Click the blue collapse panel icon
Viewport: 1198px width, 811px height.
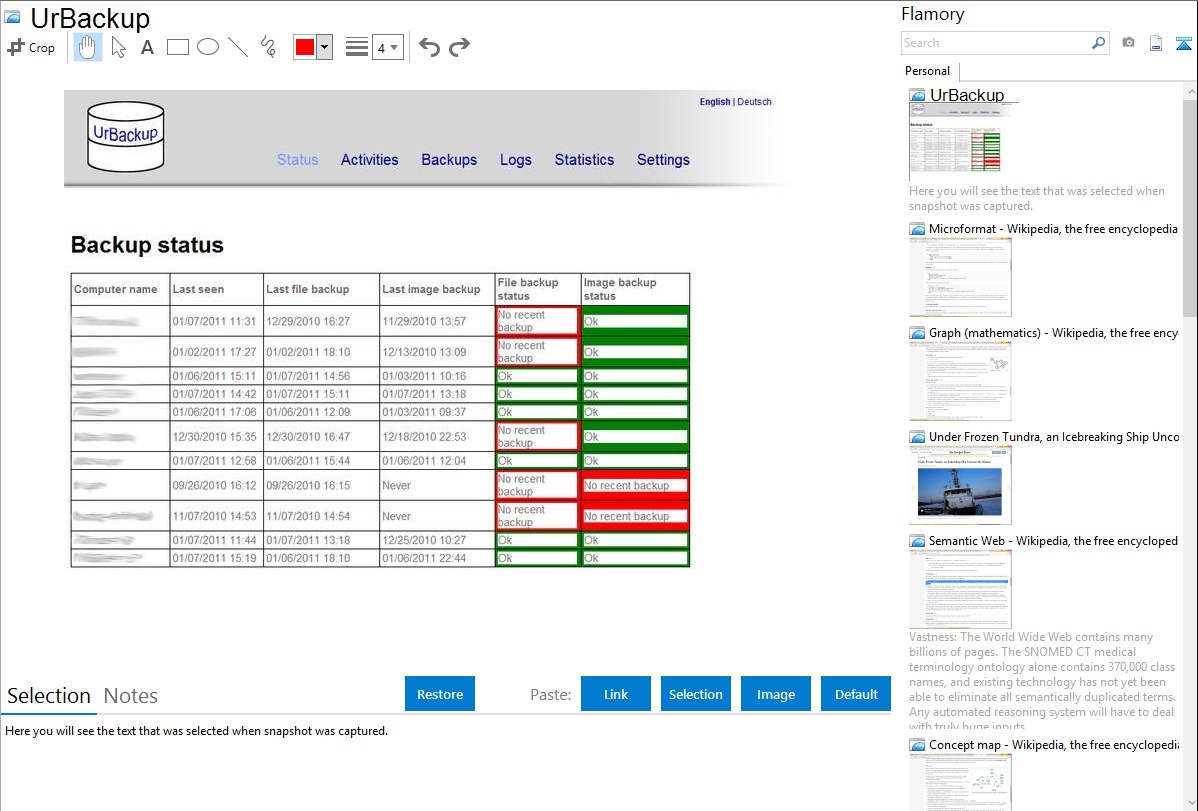click(1183, 43)
